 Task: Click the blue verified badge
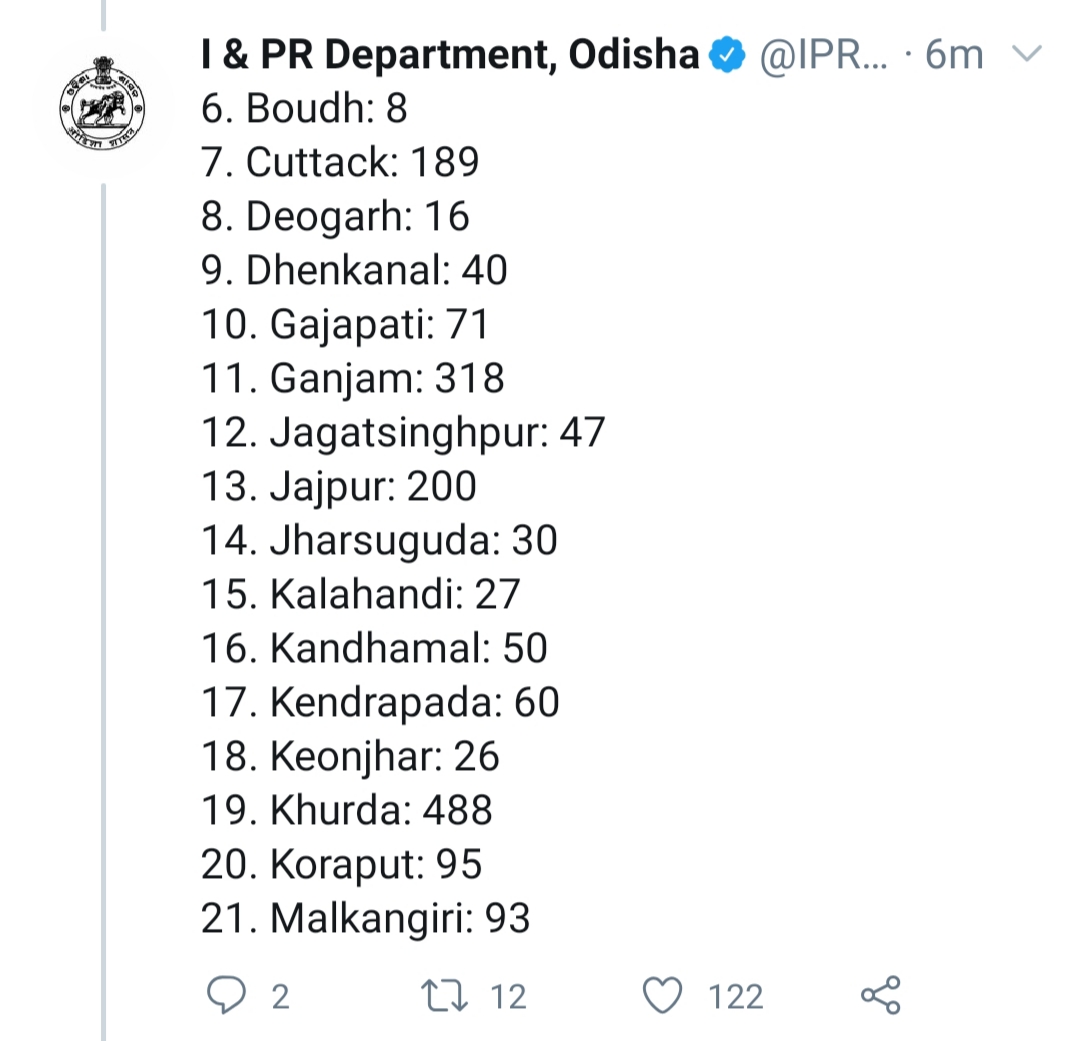(727, 56)
